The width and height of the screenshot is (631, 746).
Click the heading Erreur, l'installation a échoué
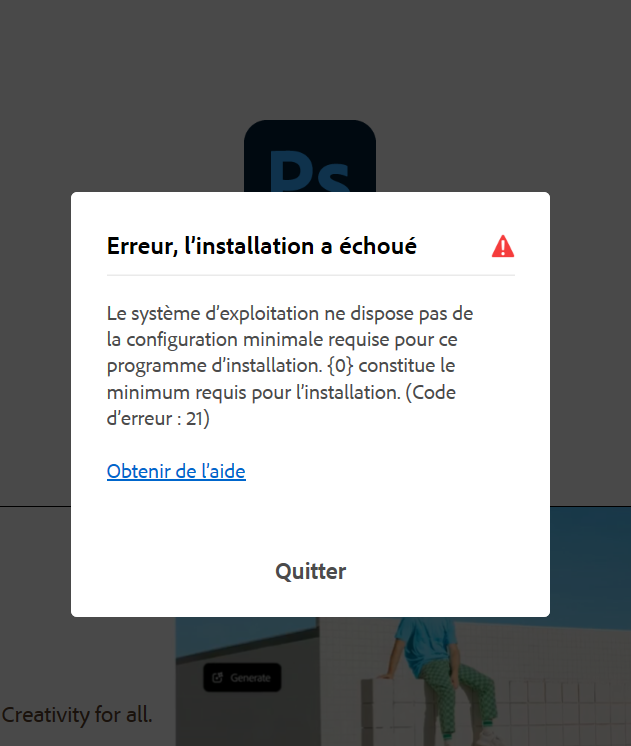pyautogui.click(x=262, y=246)
